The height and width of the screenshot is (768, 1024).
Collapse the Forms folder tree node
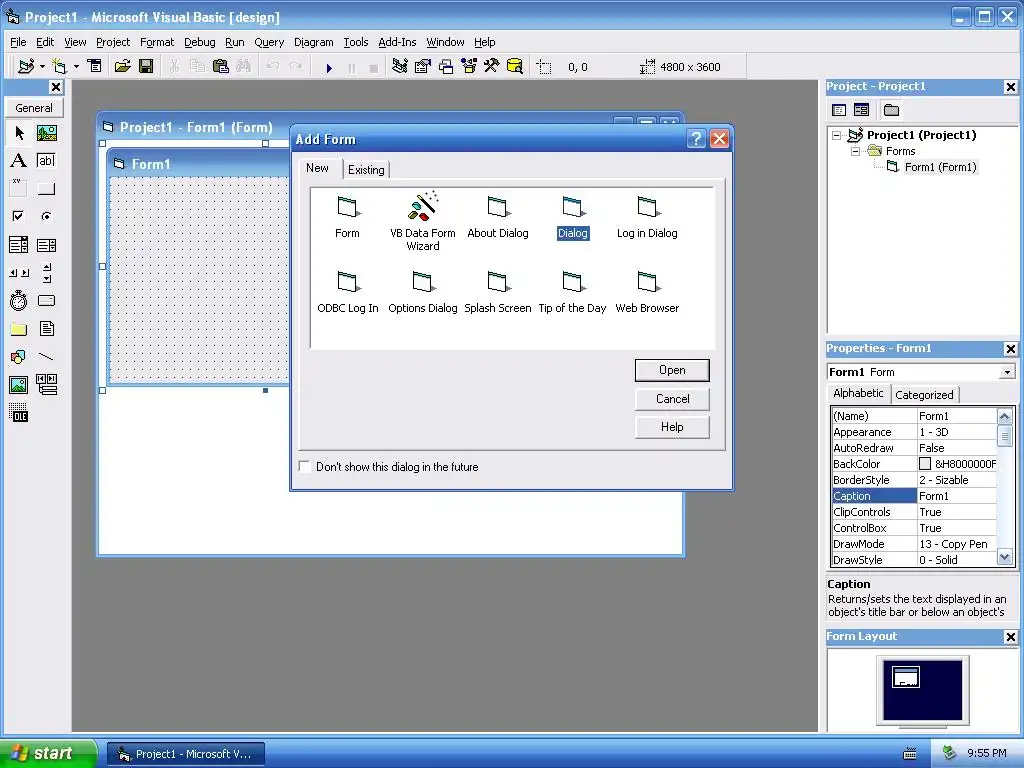point(855,152)
